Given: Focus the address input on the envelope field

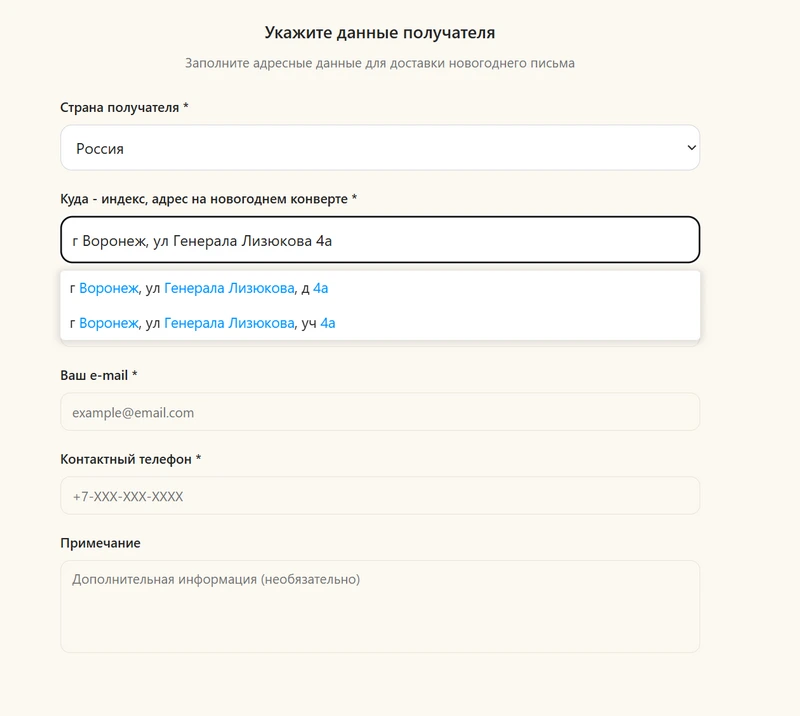Looking at the screenshot, I should click(380, 240).
